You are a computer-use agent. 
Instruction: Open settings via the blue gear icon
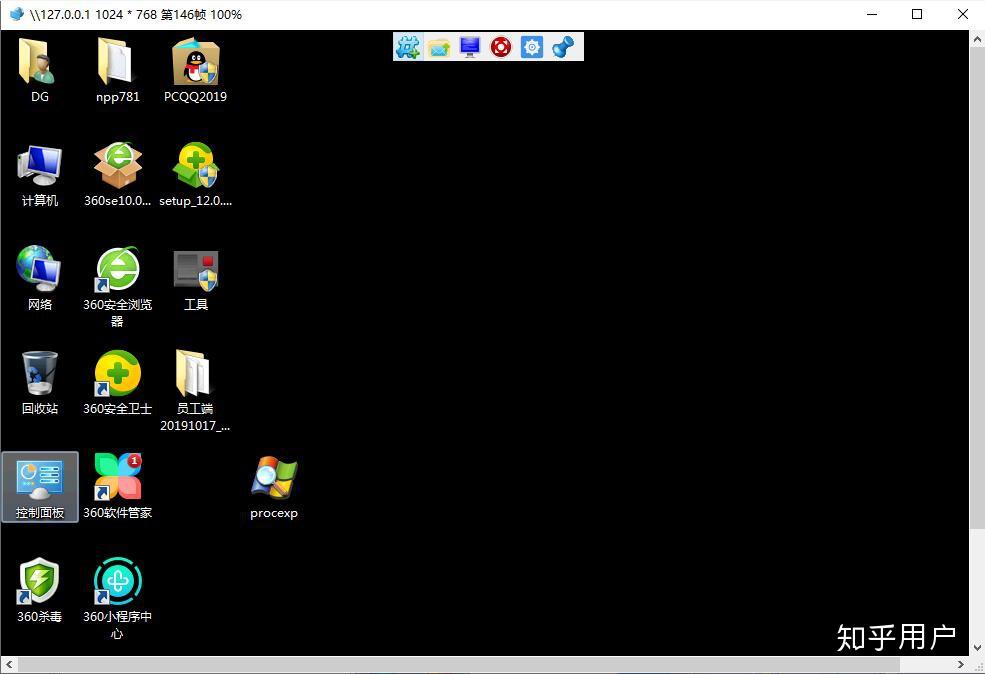(532, 47)
